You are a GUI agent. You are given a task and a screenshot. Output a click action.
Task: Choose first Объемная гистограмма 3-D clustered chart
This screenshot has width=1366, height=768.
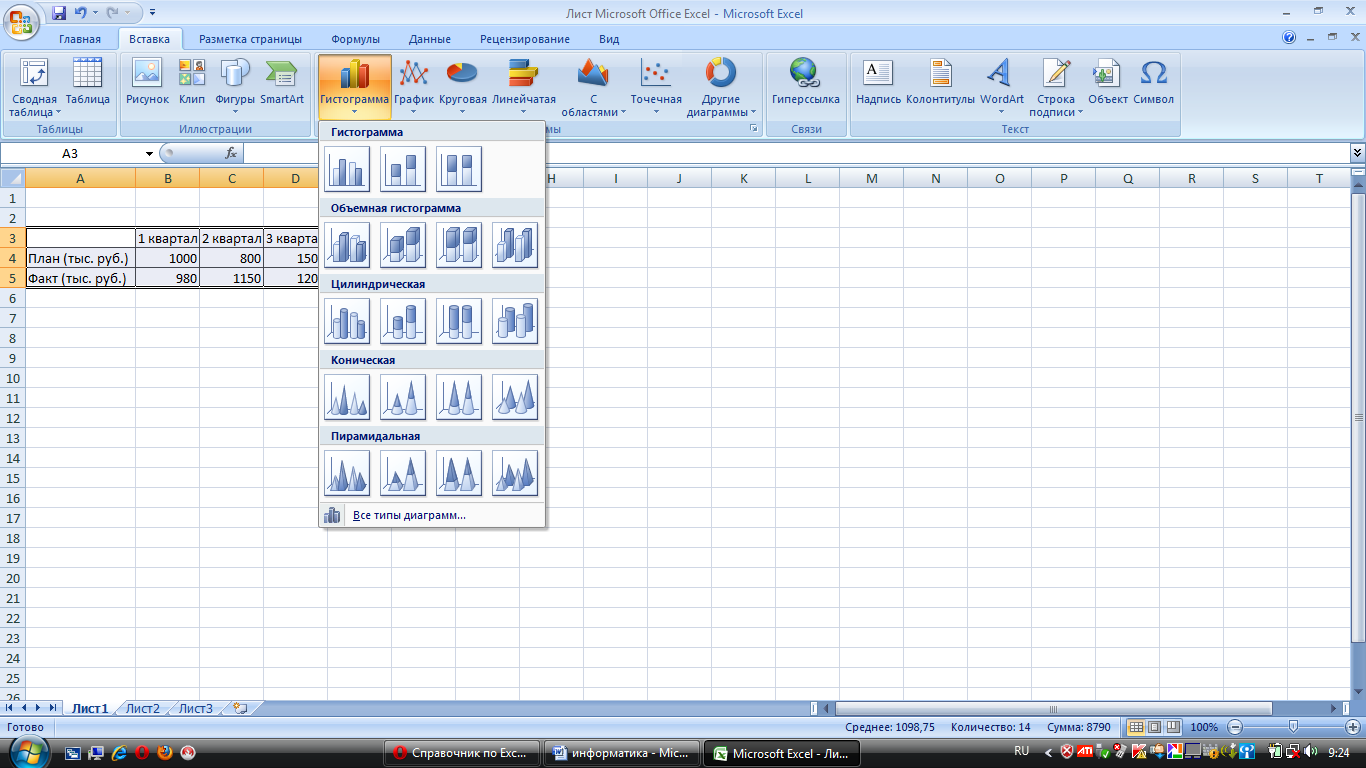click(347, 244)
